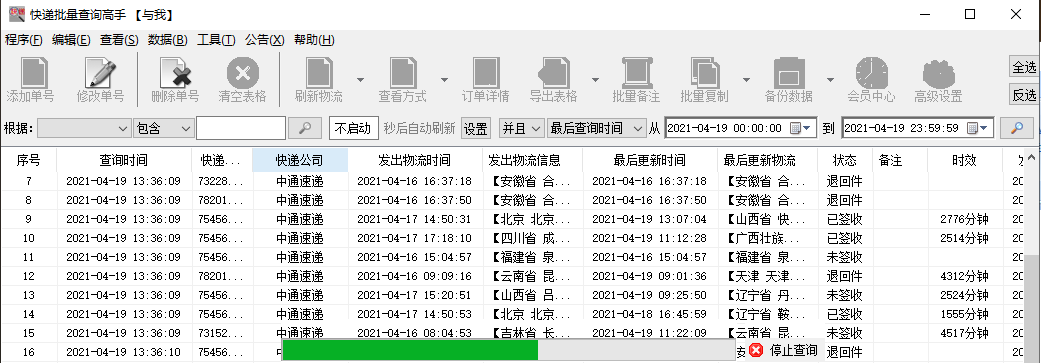Click the 导出表格 export table icon

554,72
